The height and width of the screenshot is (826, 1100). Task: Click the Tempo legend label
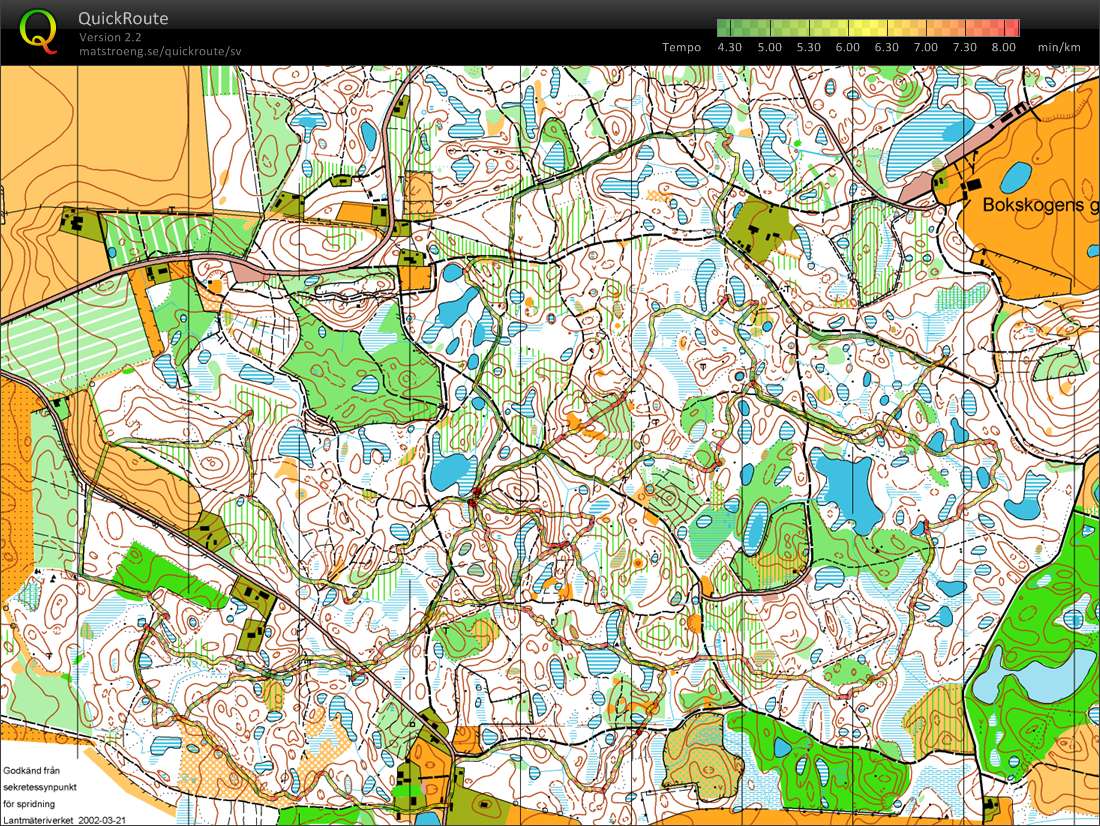tap(681, 47)
